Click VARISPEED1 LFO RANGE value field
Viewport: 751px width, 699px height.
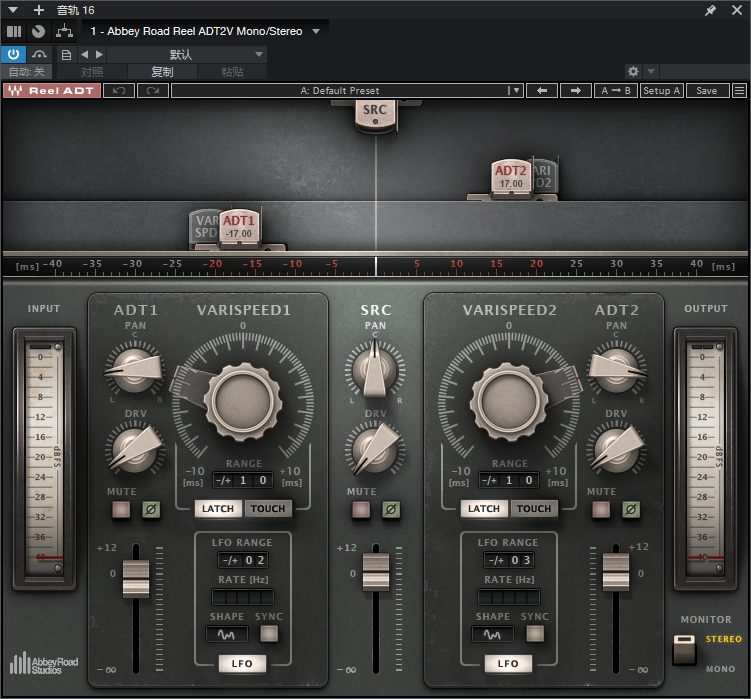tap(243, 560)
